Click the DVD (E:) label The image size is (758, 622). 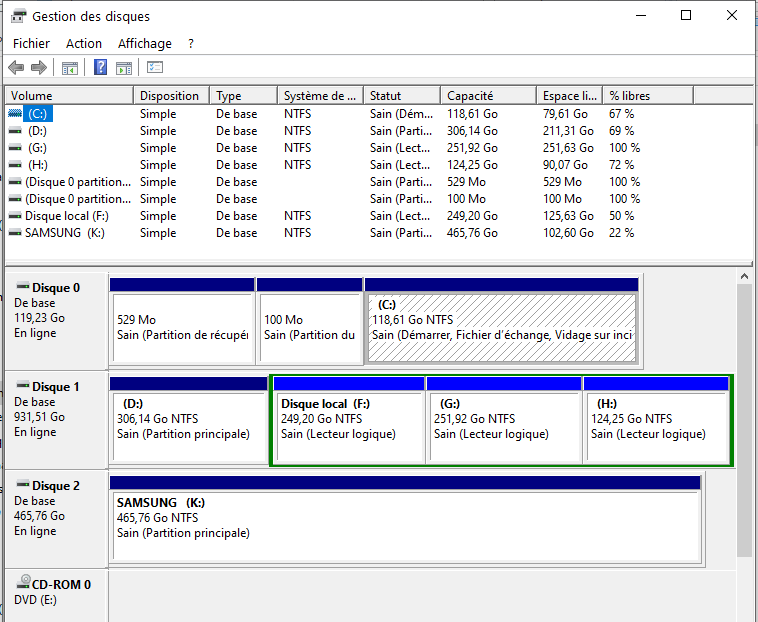pyautogui.click(x=35, y=600)
